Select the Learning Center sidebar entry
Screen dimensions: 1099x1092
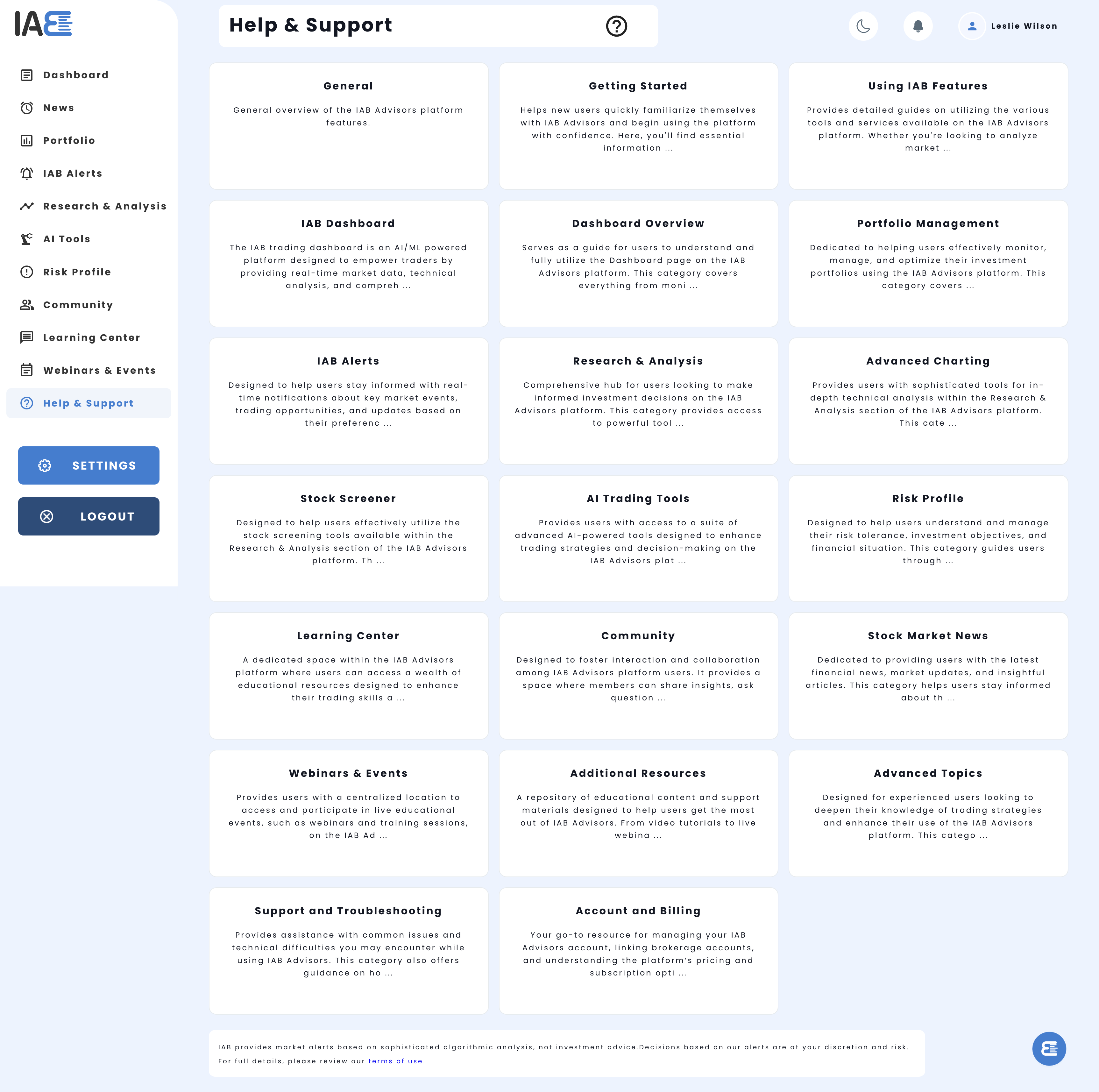click(x=91, y=338)
